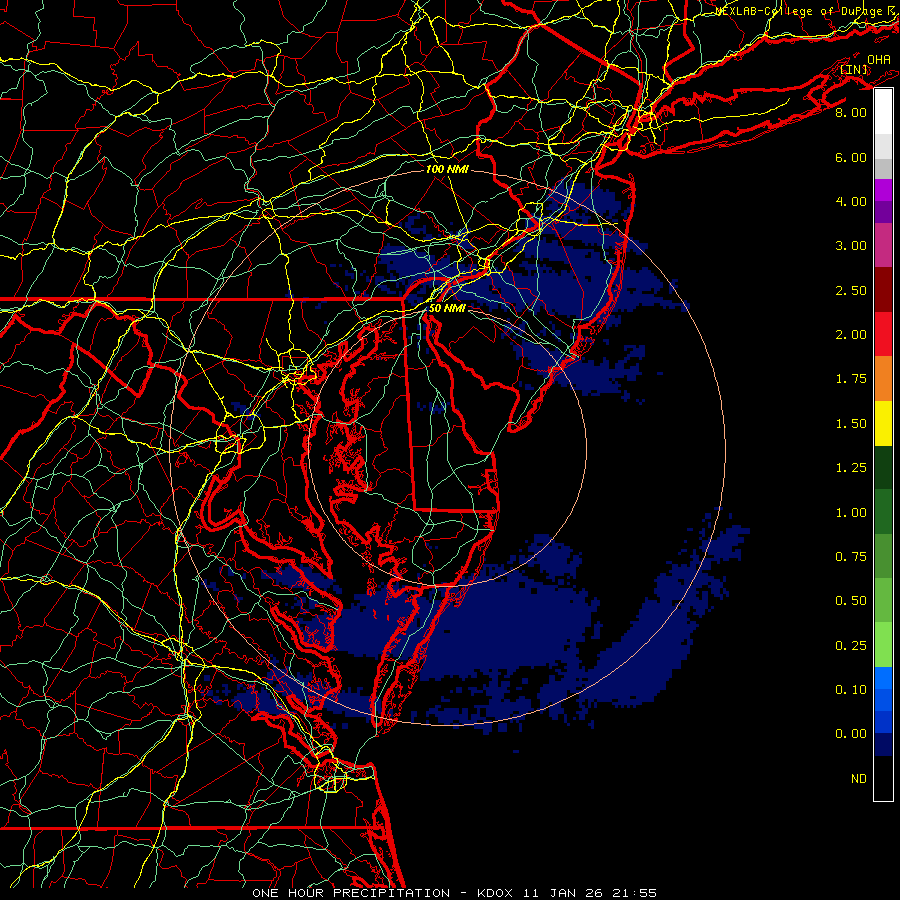Click the 1.75 legend value label
This screenshot has height=900, width=900.
click(851, 379)
